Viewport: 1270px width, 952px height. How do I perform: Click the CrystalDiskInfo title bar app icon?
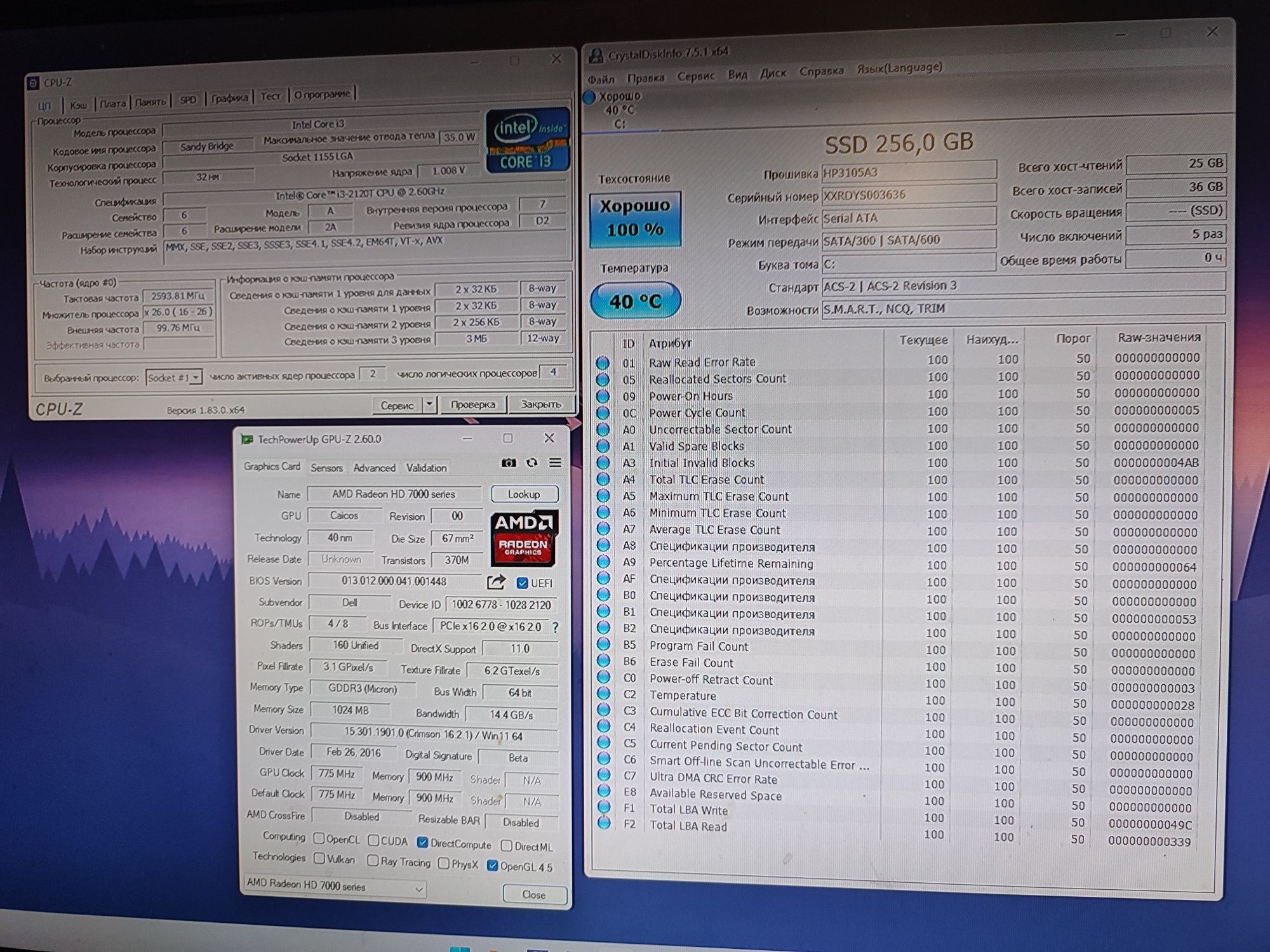click(596, 56)
